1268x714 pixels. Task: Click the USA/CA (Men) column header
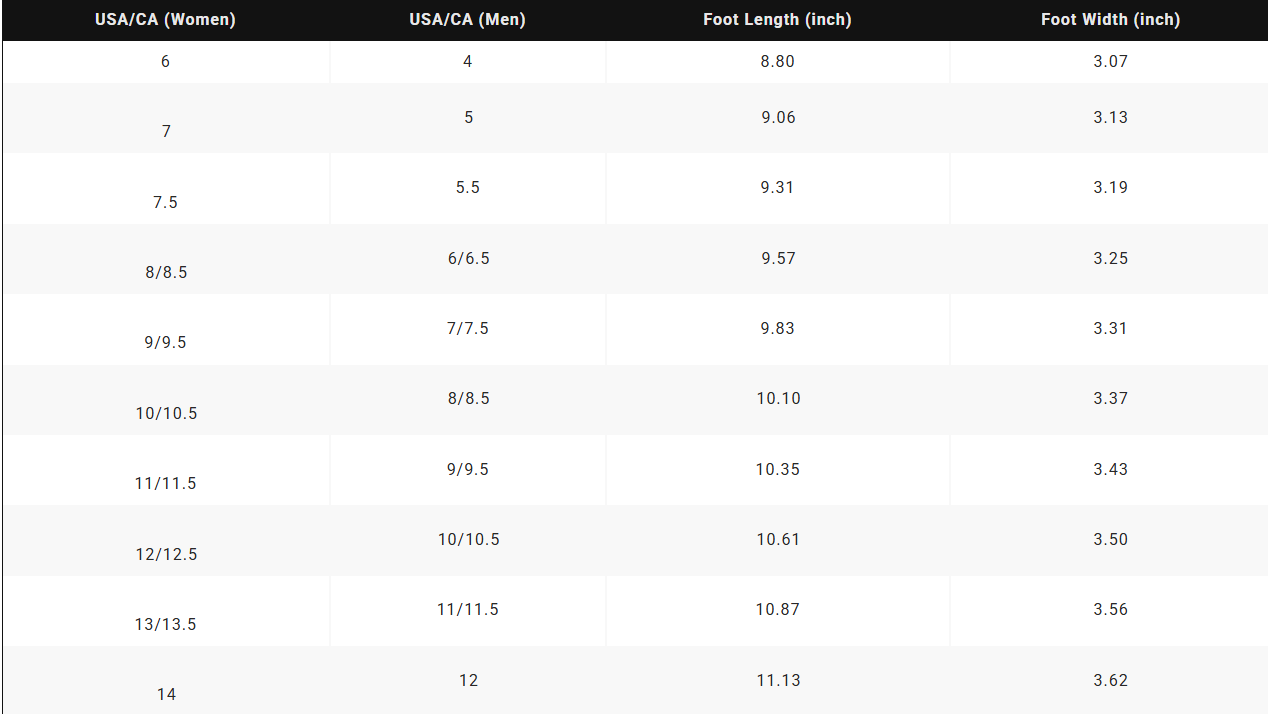coord(468,20)
